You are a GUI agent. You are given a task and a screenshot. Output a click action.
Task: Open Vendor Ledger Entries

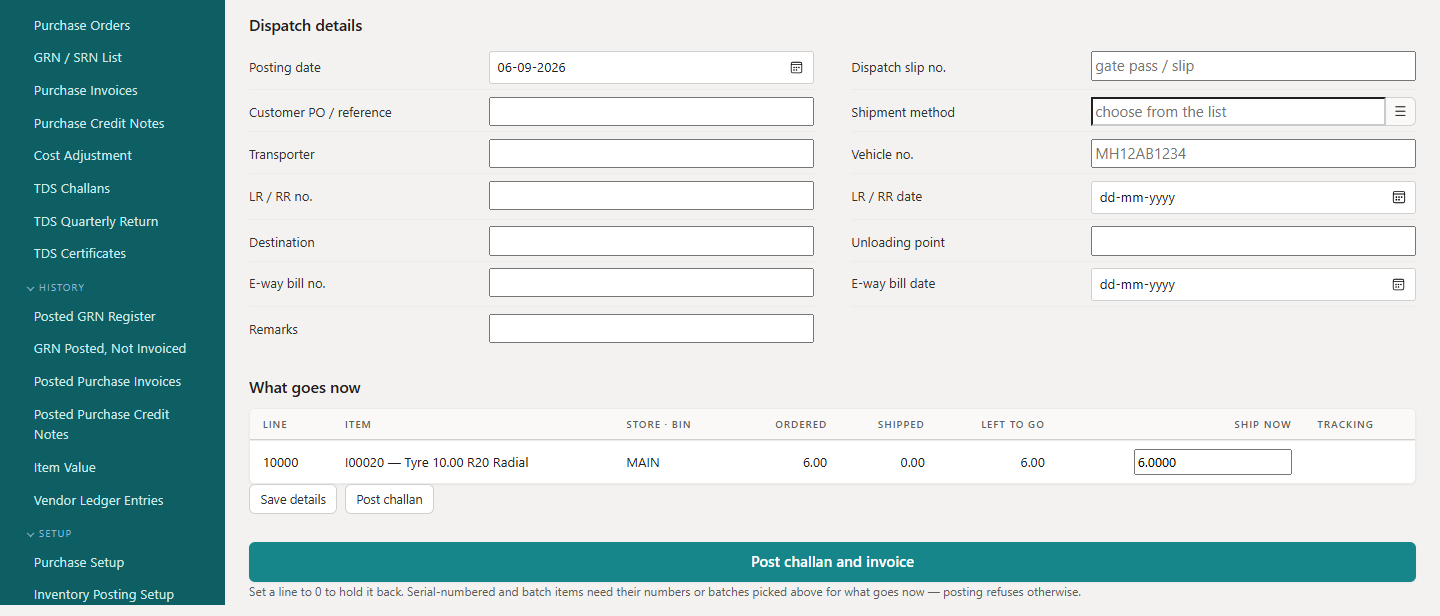pyautogui.click(x=99, y=501)
